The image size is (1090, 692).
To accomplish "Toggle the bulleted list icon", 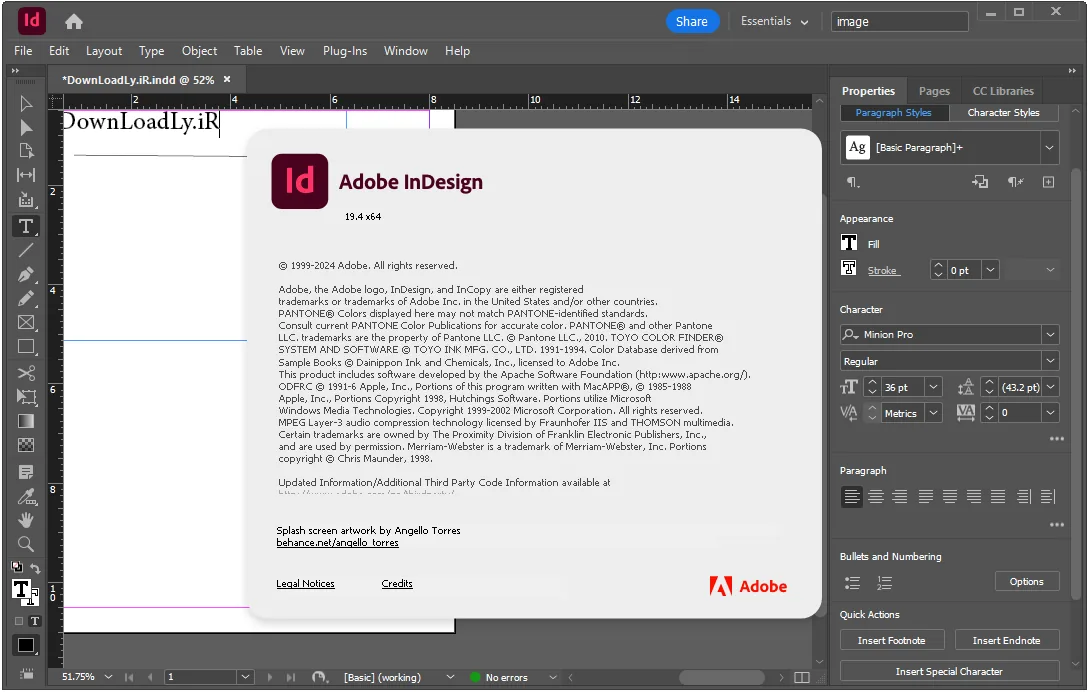I will pyautogui.click(x=852, y=583).
